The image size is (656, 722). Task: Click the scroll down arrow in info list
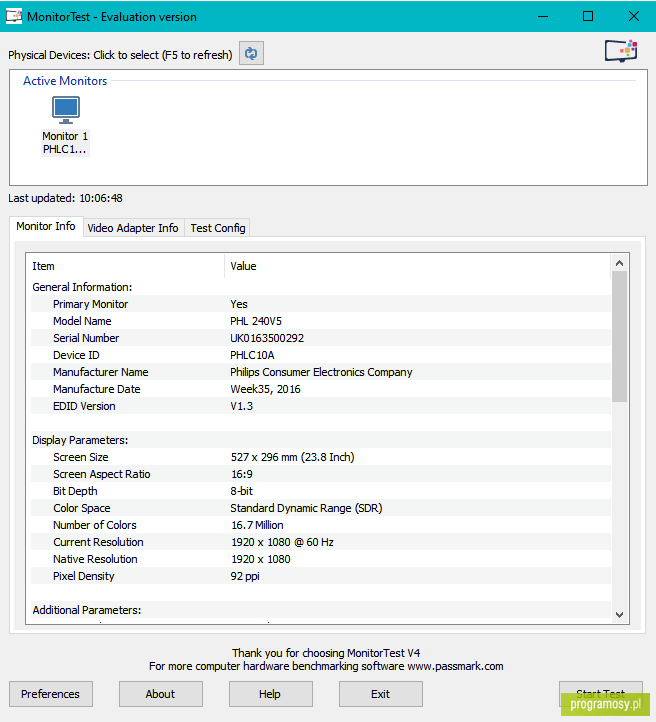pyautogui.click(x=620, y=615)
